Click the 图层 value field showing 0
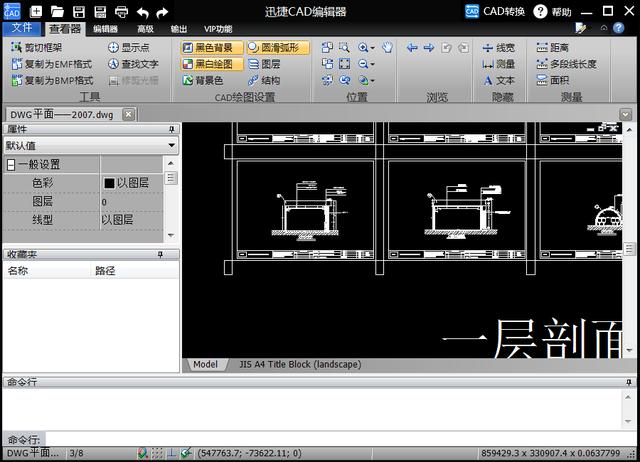This screenshot has height=462, width=640. coord(131,202)
